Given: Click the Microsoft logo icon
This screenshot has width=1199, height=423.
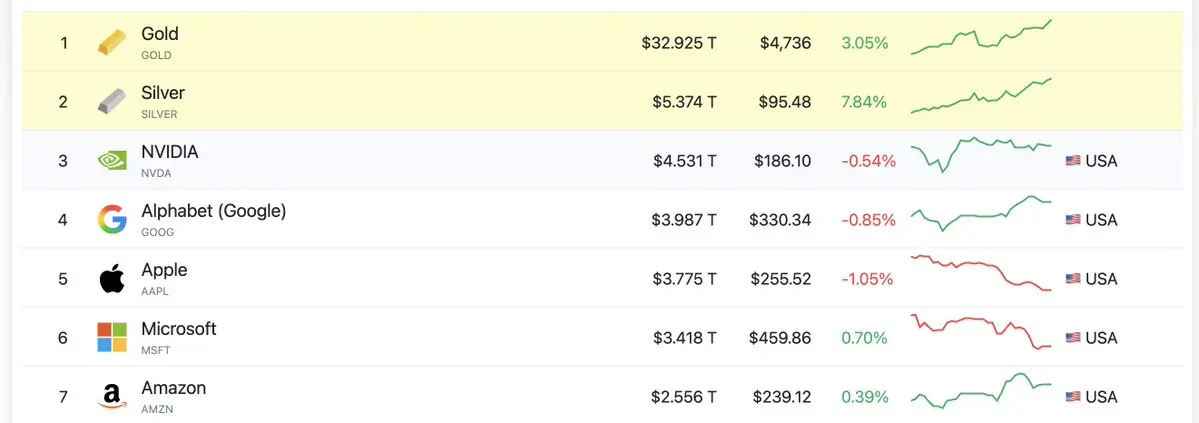Looking at the screenshot, I should tap(111, 338).
